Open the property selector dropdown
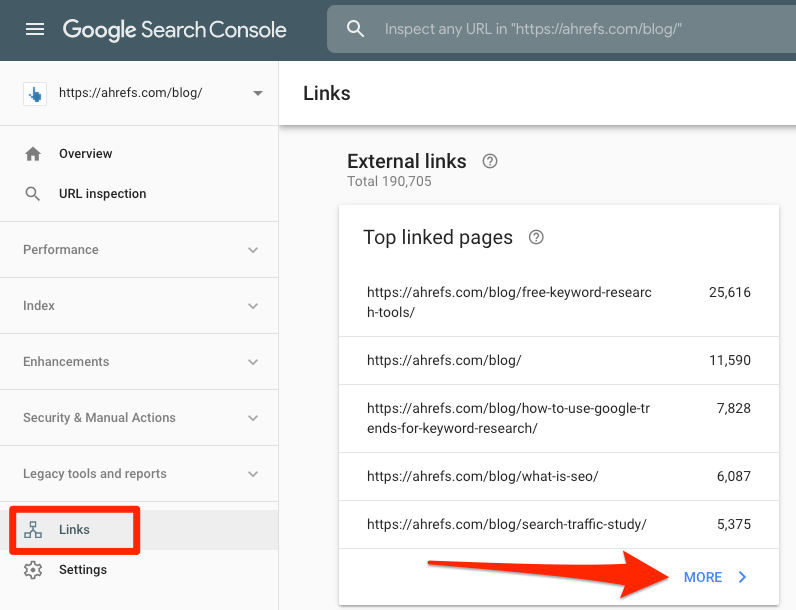The height and width of the screenshot is (610, 796). pyautogui.click(x=258, y=93)
